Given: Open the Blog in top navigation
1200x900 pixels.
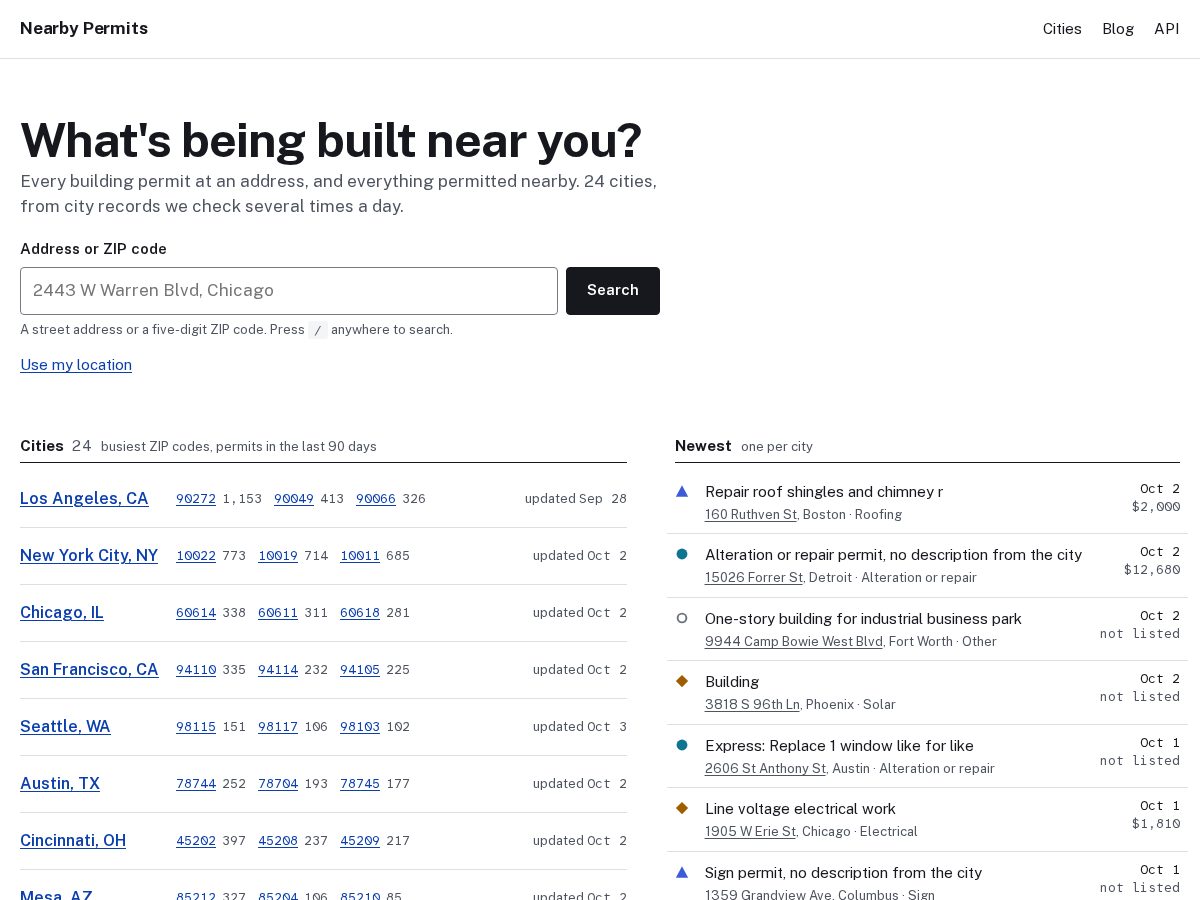Looking at the screenshot, I should [x=1118, y=29].
